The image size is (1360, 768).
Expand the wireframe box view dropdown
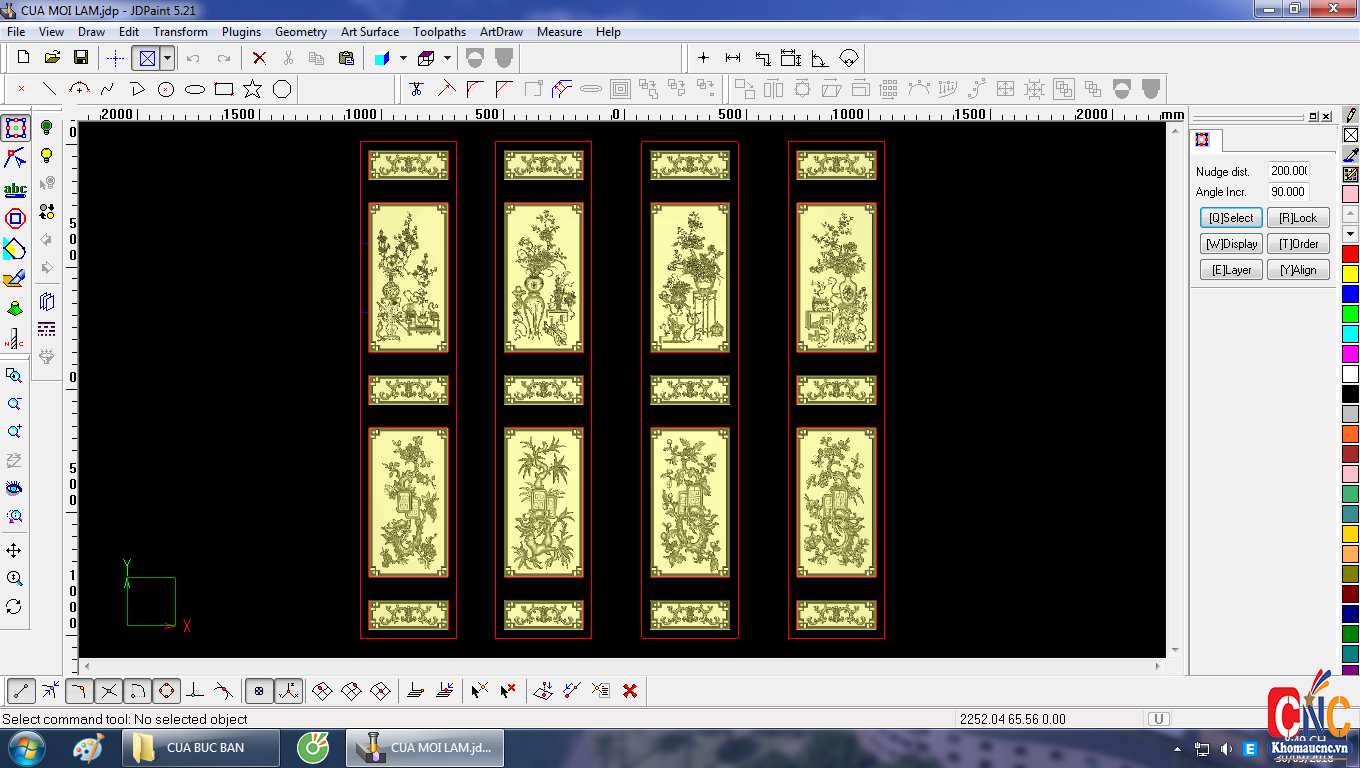tap(447, 58)
